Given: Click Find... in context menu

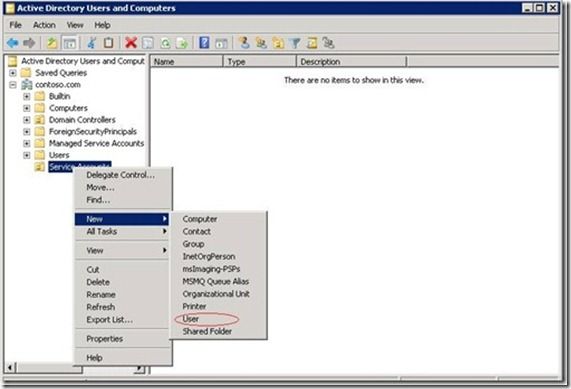Looking at the screenshot, I should coord(122,200).
